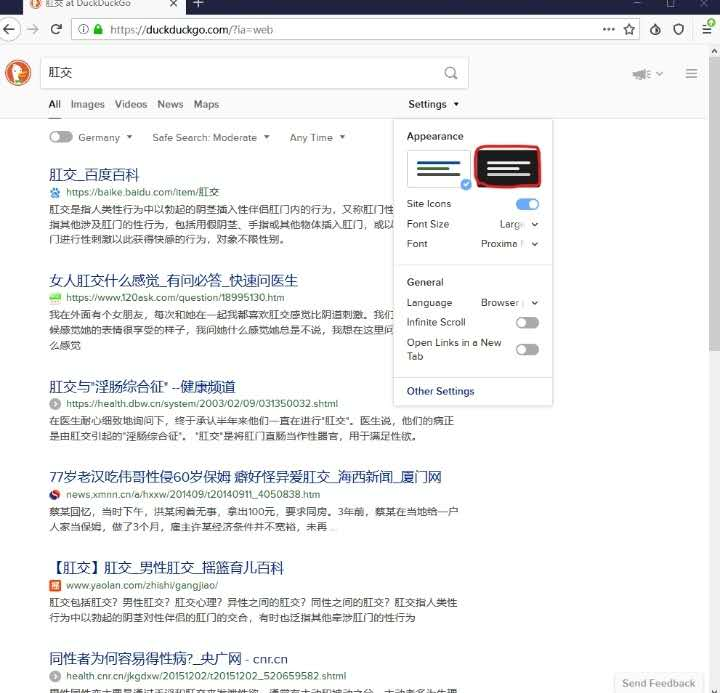Switch to News tab

point(170,104)
